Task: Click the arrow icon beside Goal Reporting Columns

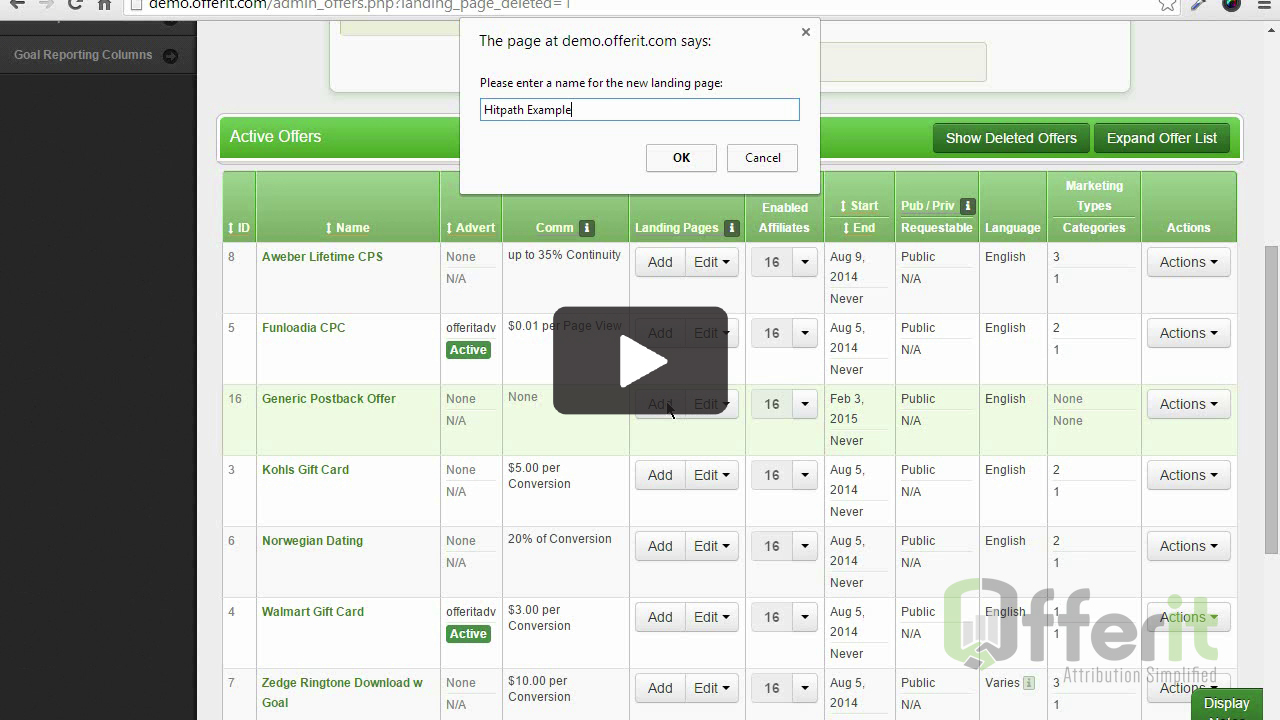Action: [170, 56]
